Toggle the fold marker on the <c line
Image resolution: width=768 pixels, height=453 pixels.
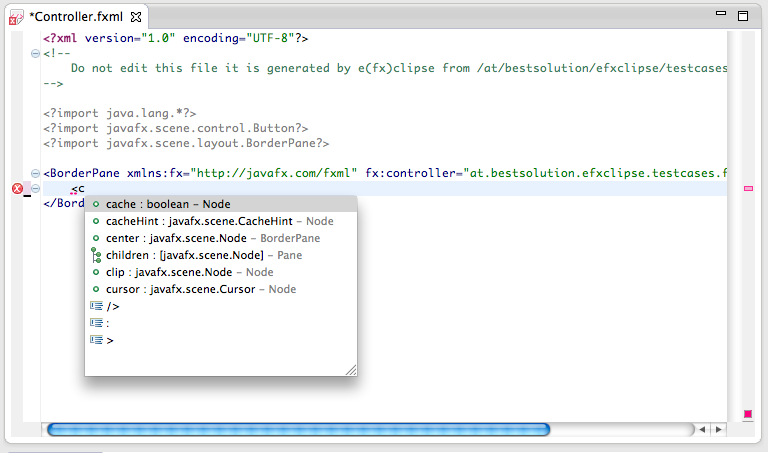click(x=36, y=189)
